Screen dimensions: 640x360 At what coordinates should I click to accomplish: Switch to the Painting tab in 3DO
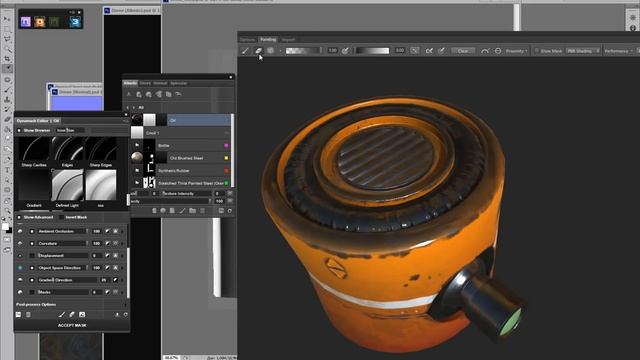268,40
